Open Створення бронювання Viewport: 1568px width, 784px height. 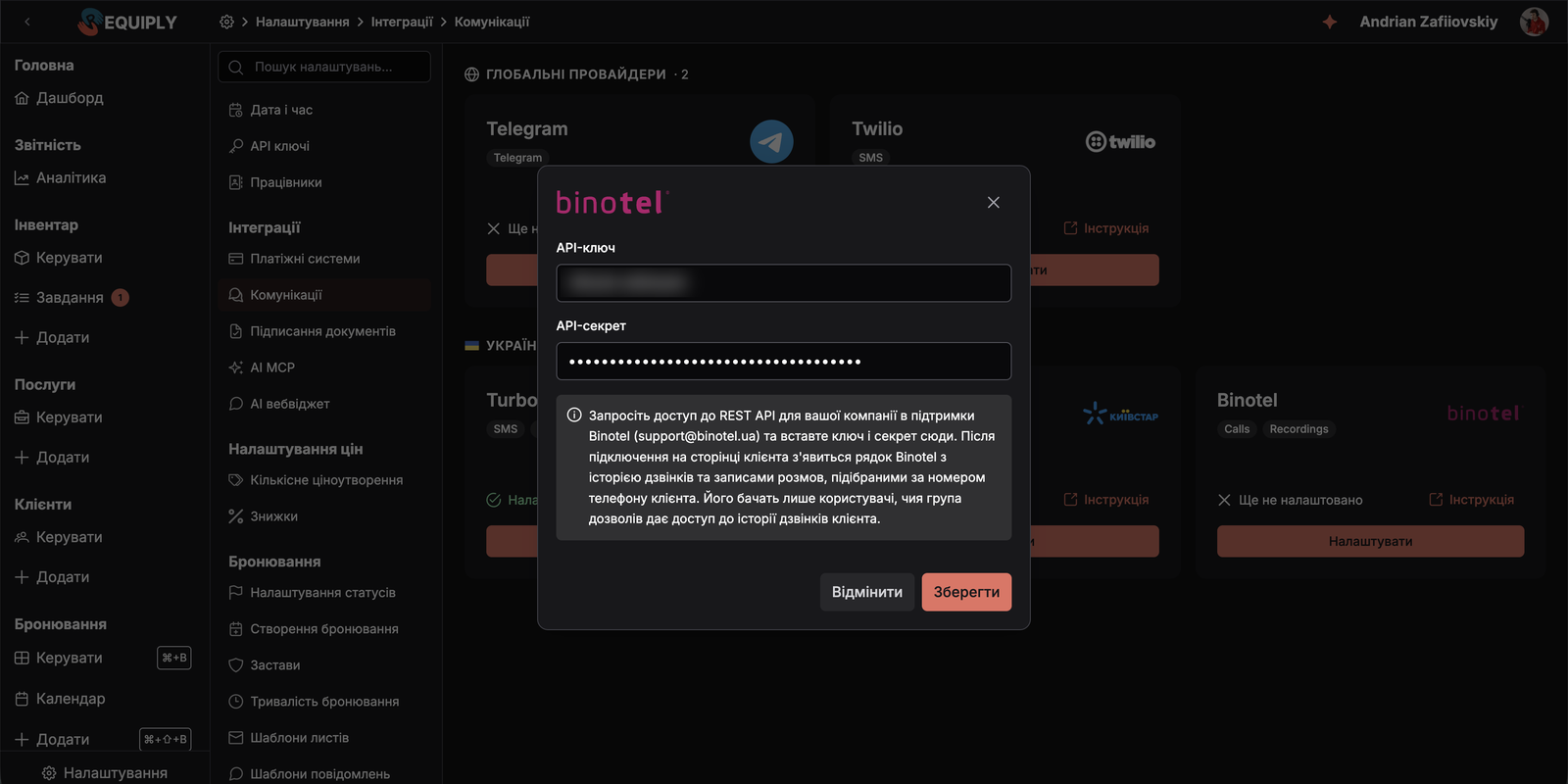[314, 629]
